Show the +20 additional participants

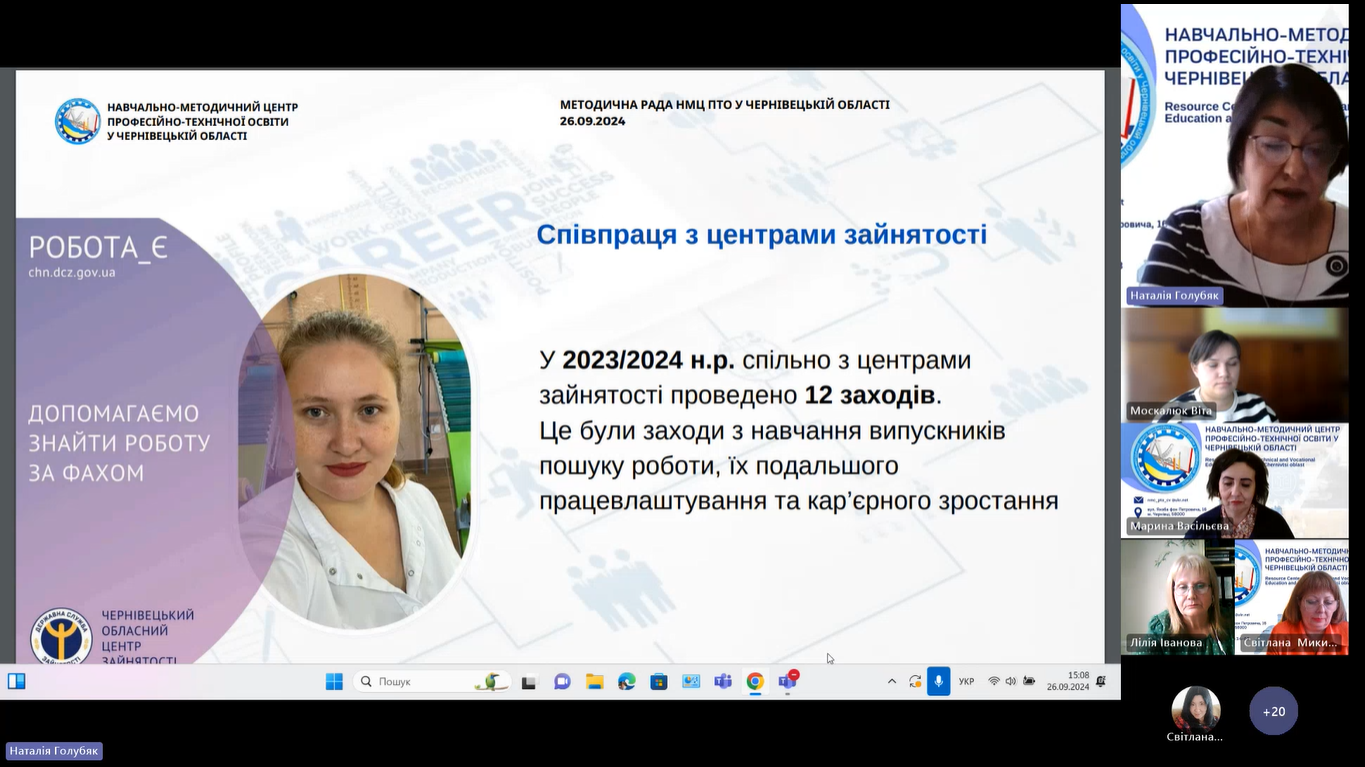tap(1273, 711)
